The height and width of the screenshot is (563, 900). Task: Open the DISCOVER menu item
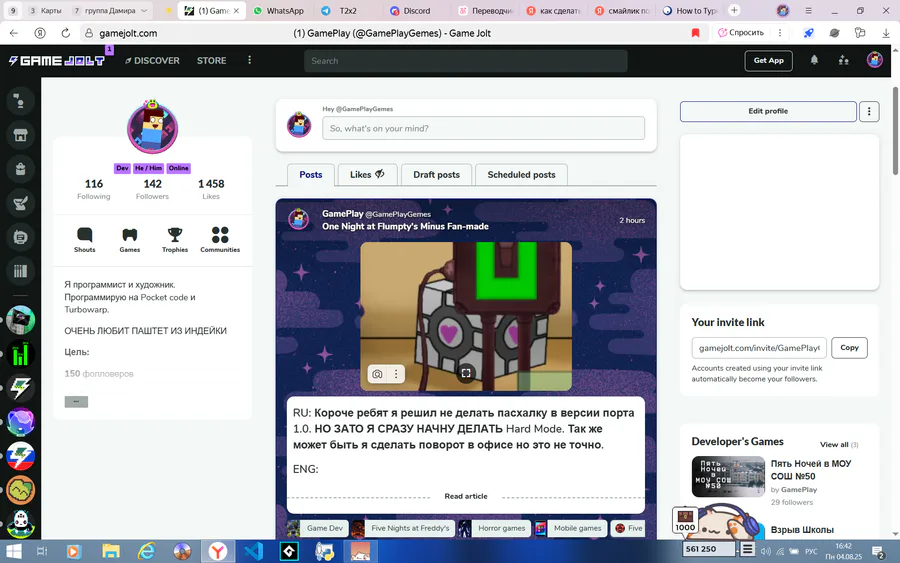pos(152,60)
